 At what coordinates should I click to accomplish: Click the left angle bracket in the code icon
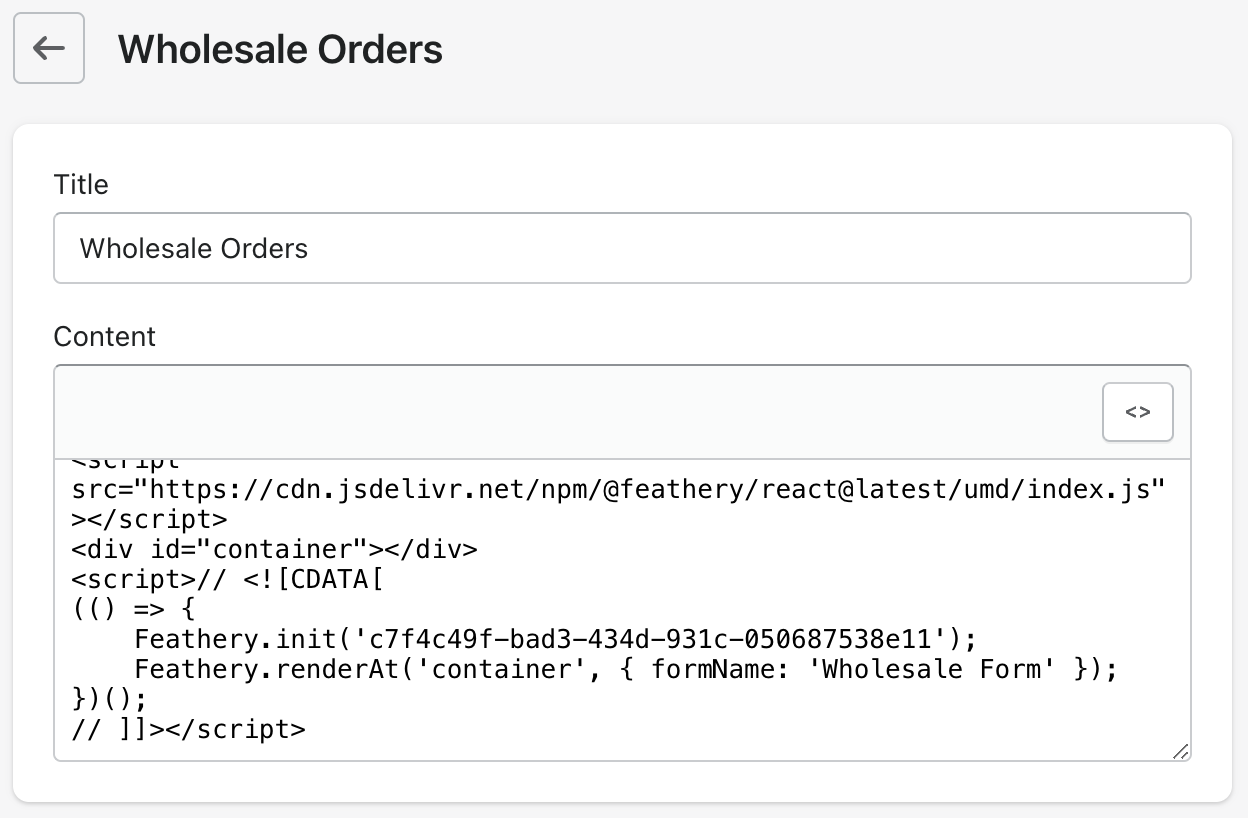(x=1131, y=411)
